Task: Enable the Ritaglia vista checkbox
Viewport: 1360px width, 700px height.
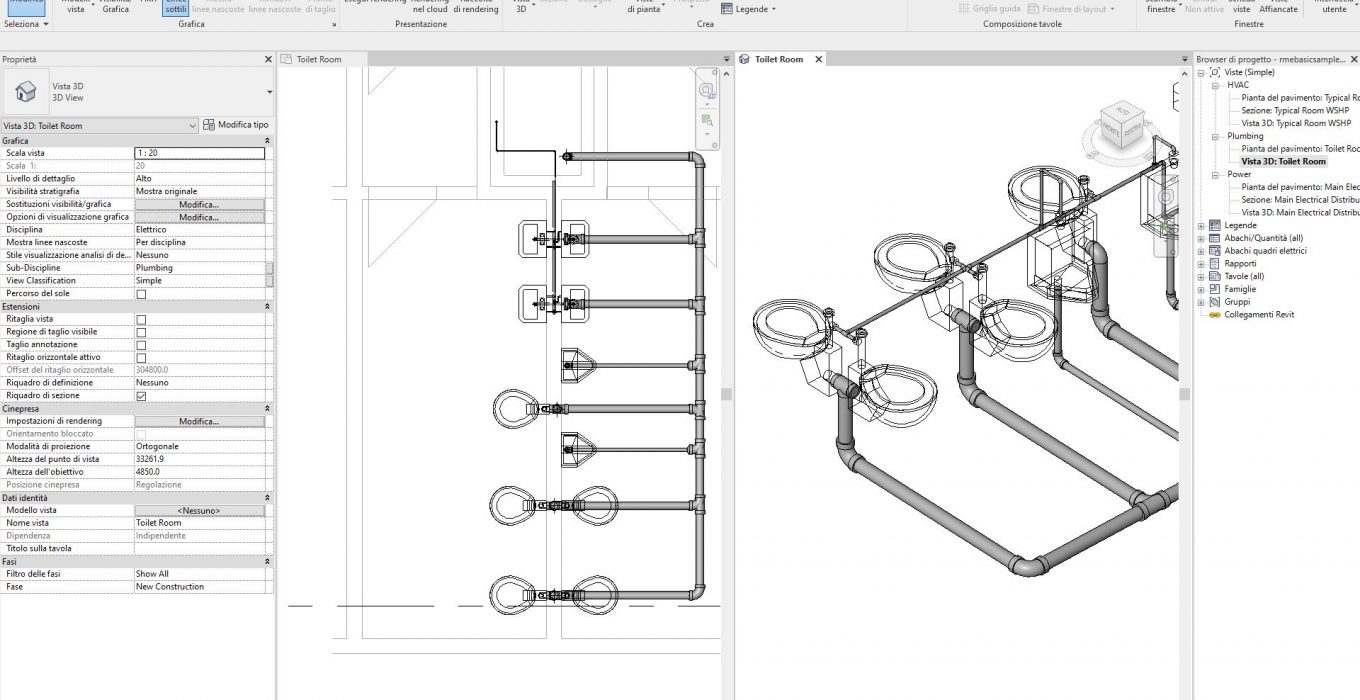Action: [x=141, y=319]
